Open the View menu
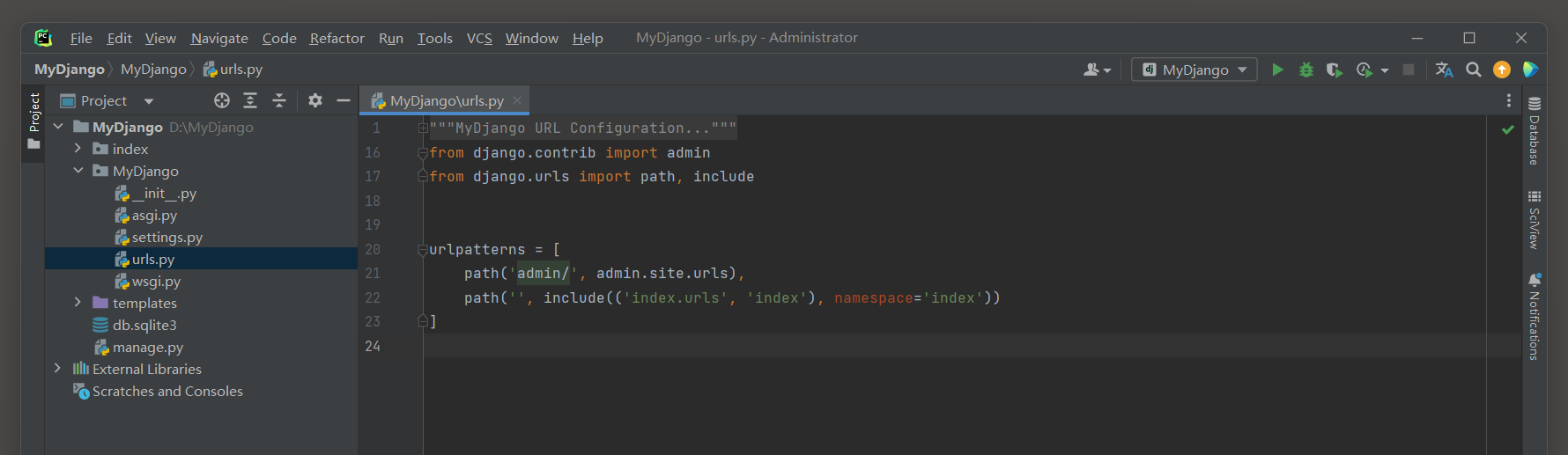 point(160,38)
